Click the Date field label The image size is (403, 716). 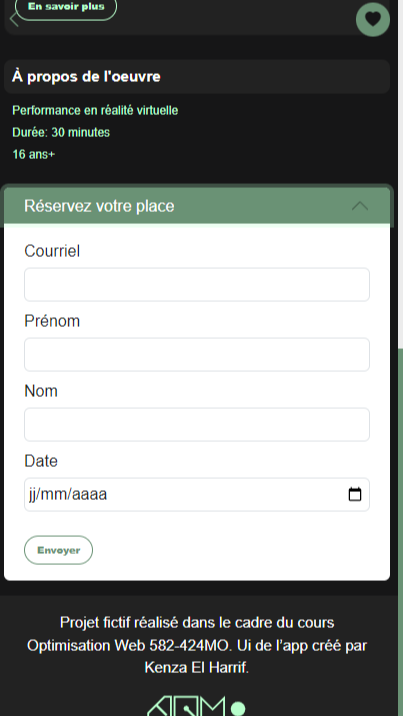pos(41,461)
